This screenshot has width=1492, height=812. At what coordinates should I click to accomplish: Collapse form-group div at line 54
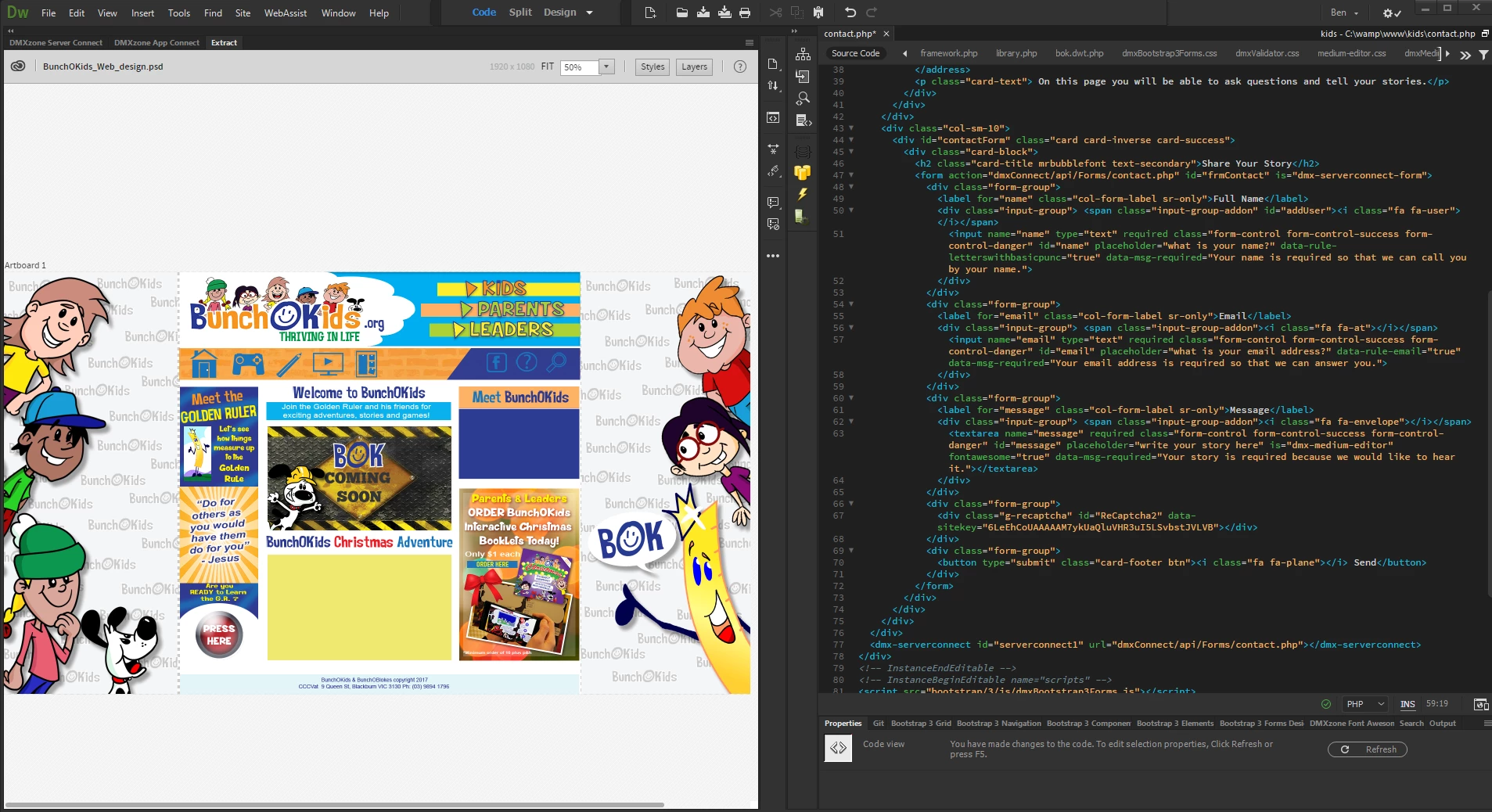pos(851,304)
